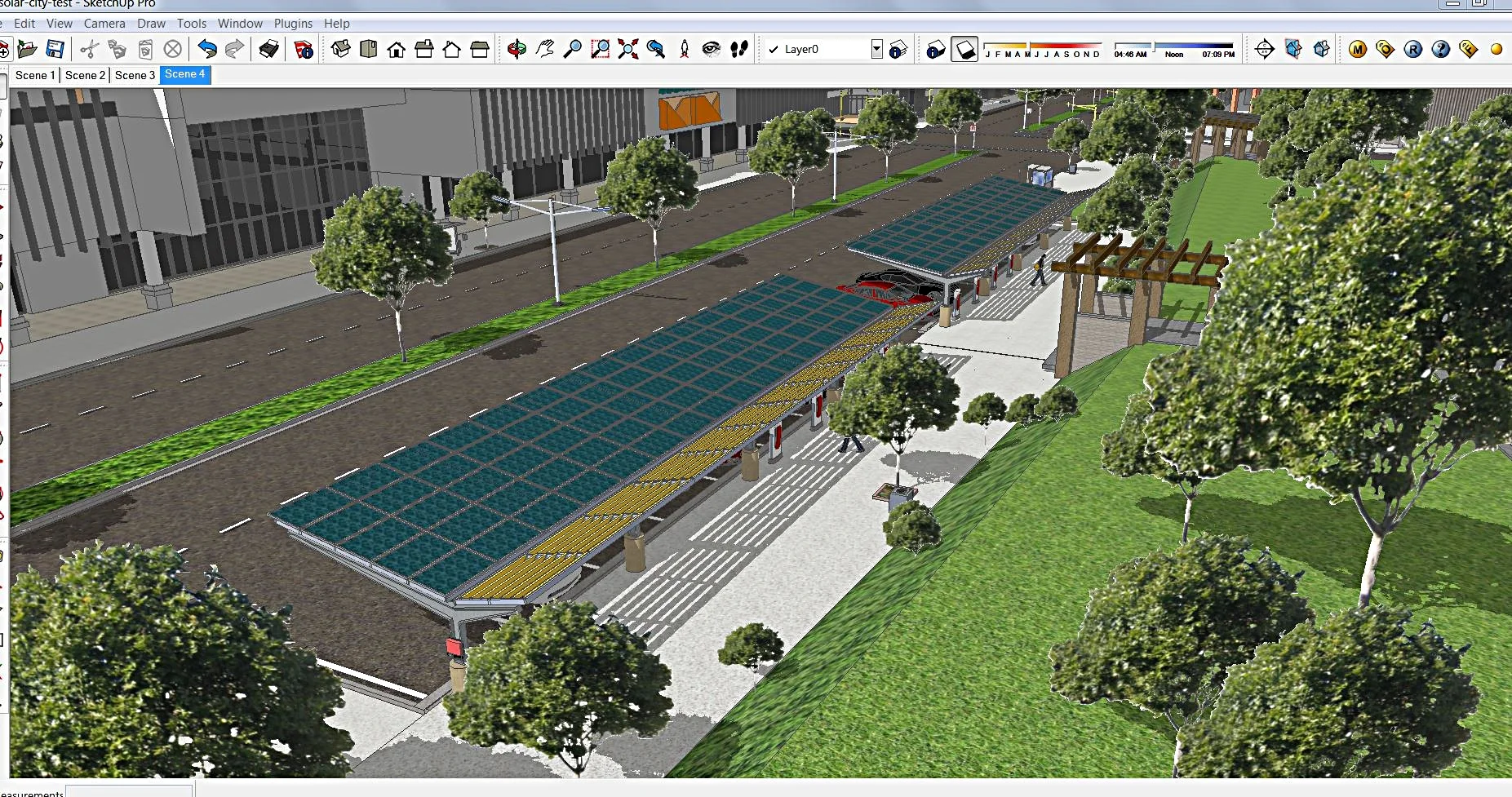The image size is (1512, 797).
Task: Click the Previous view zoom icon
Action: coord(656,49)
